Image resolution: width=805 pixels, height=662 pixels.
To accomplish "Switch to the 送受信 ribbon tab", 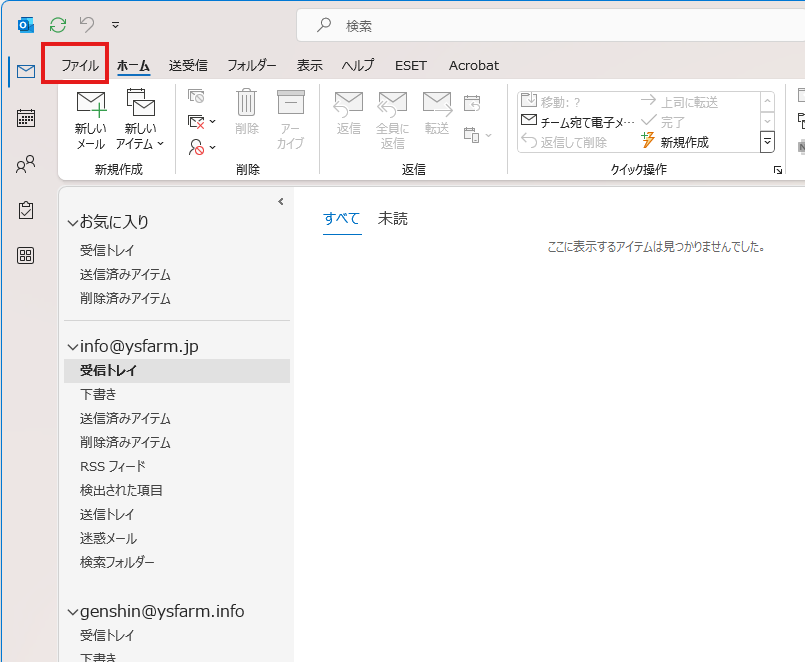I will click(x=188, y=65).
